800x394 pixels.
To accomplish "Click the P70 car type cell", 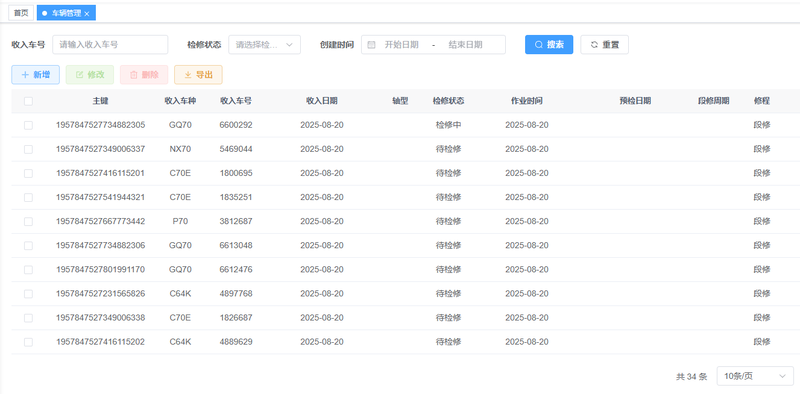I will point(180,221).
